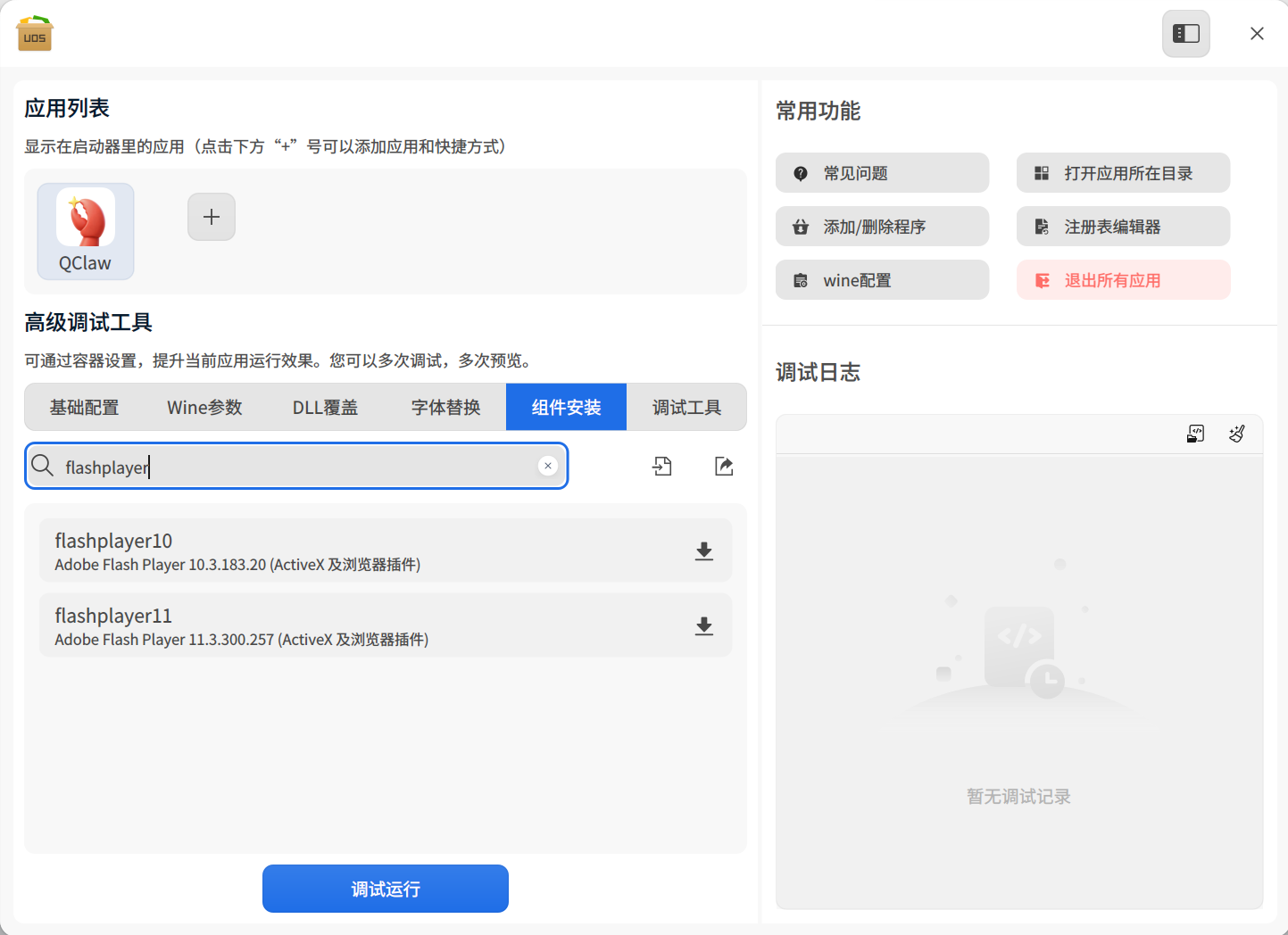Click 退出所有应用 button
Viewport: 1288px width, 935px height.
tap(1123, 280)
